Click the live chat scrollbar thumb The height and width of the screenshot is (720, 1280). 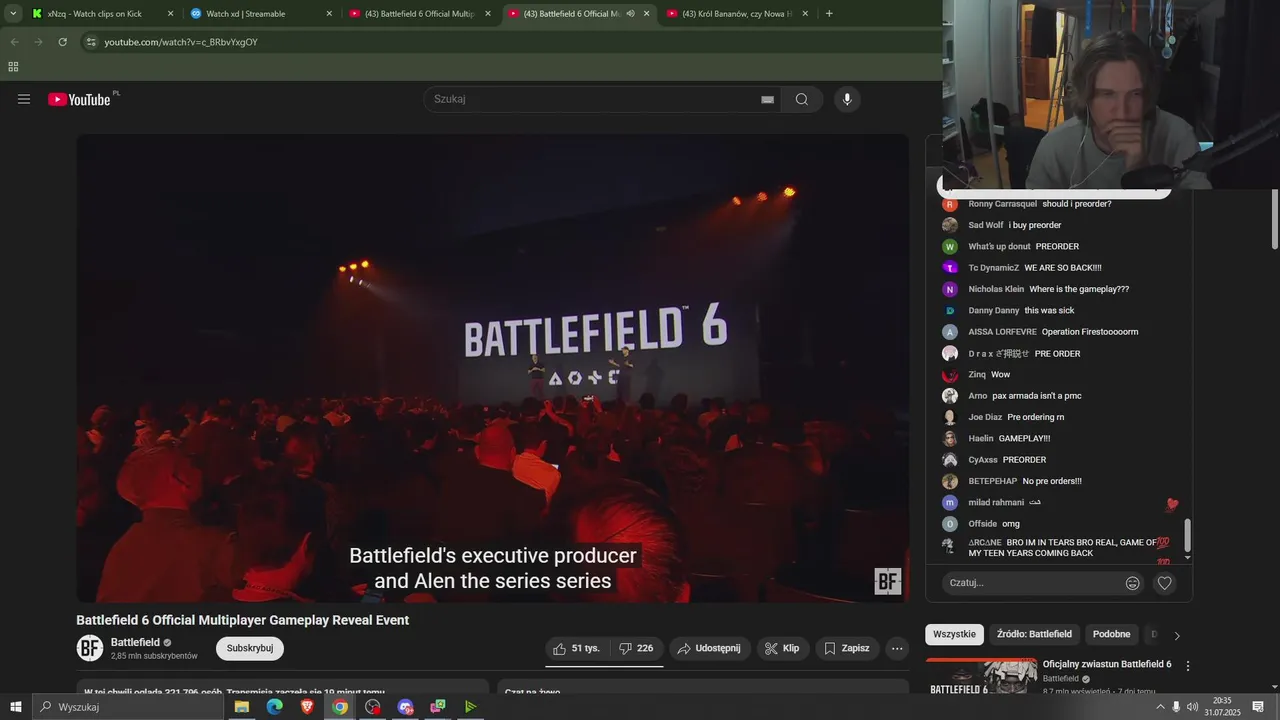click(1188, 535)
